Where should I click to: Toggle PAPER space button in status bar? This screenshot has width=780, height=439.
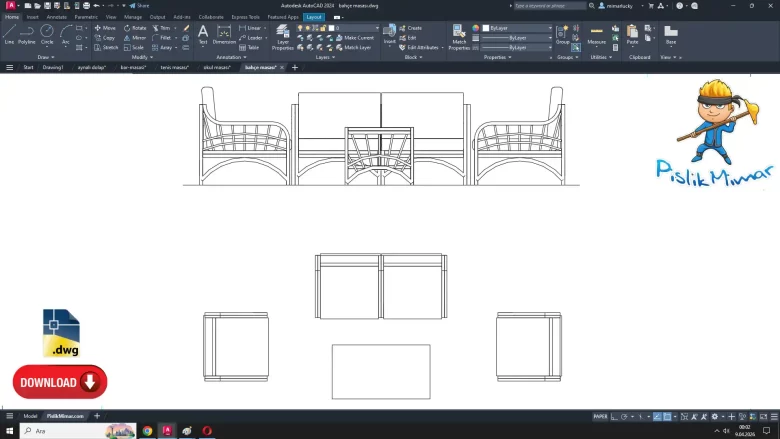tap(600, 417)
